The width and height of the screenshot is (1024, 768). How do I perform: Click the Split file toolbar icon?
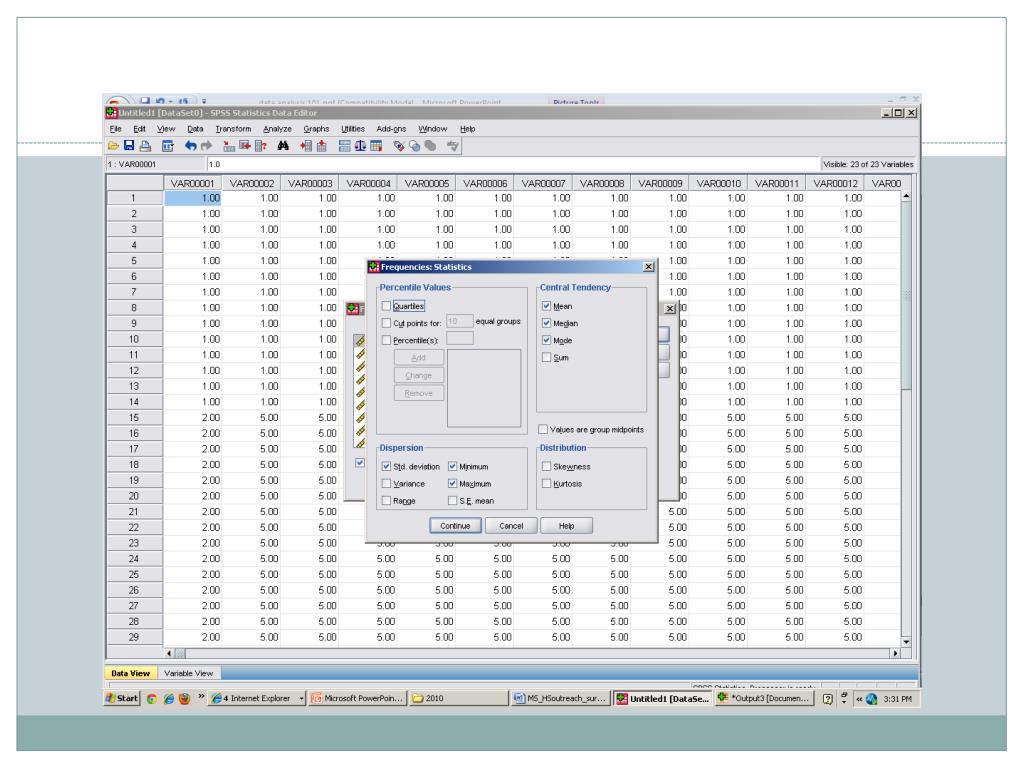point(344,146)
